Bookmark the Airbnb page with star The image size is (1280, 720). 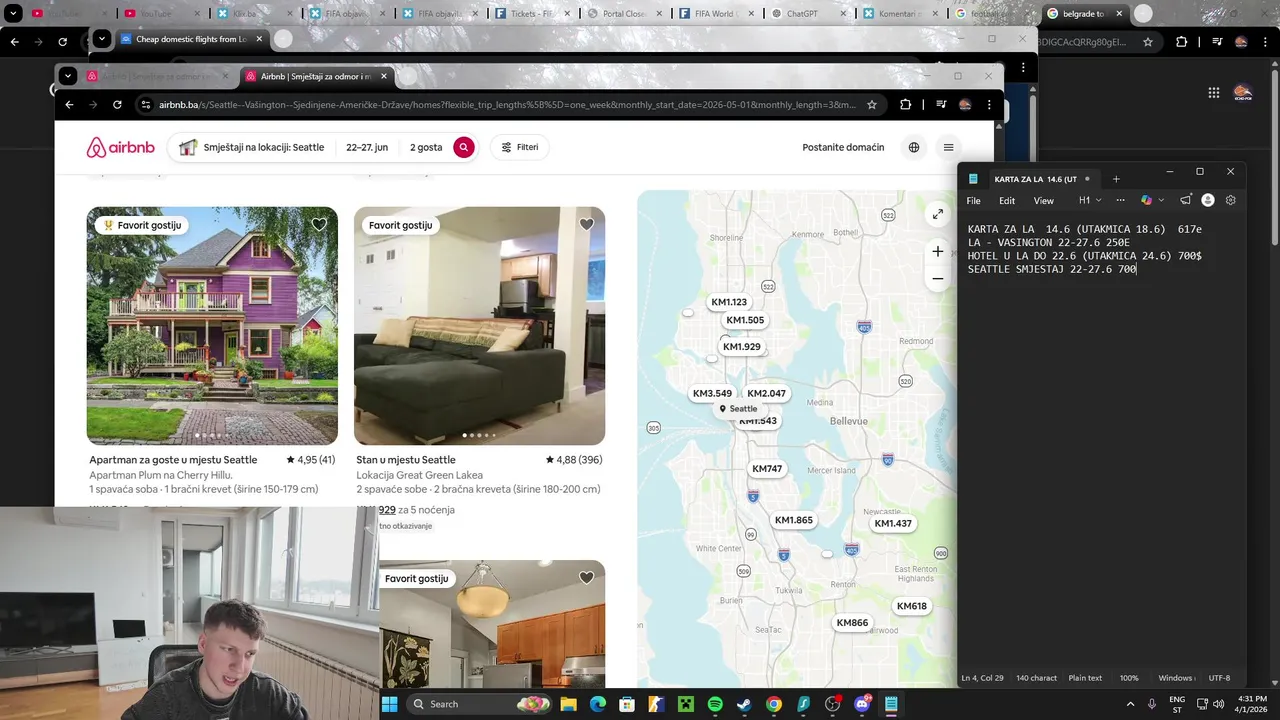coord(872,104)
